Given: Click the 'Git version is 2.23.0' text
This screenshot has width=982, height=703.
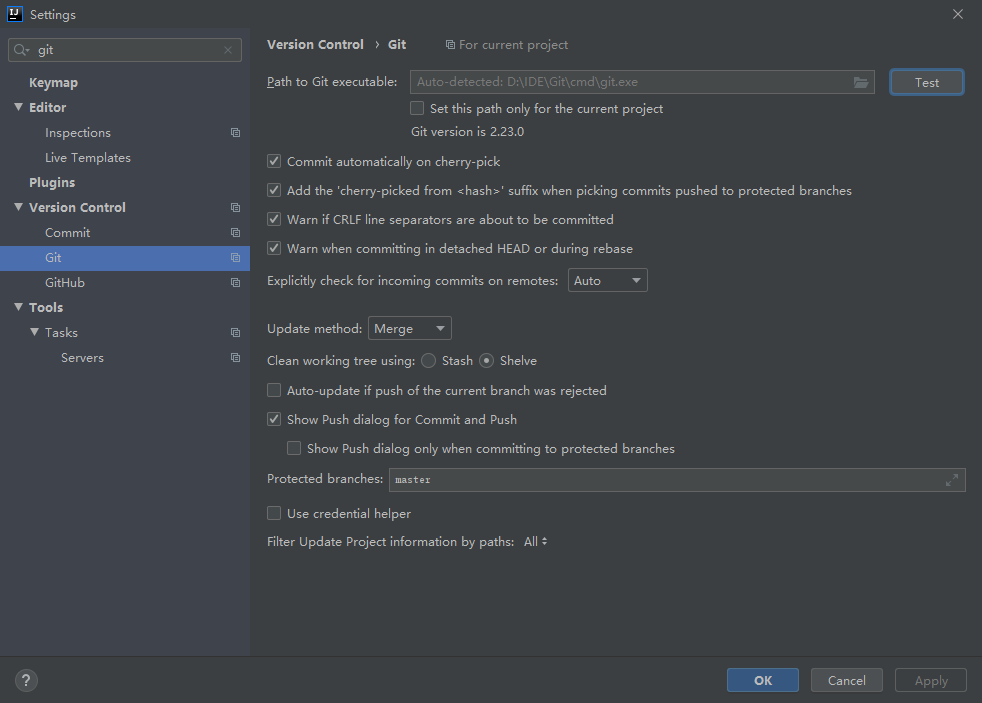Looking at the screenshot, I should pyautogui.click(x=467, y=132).
